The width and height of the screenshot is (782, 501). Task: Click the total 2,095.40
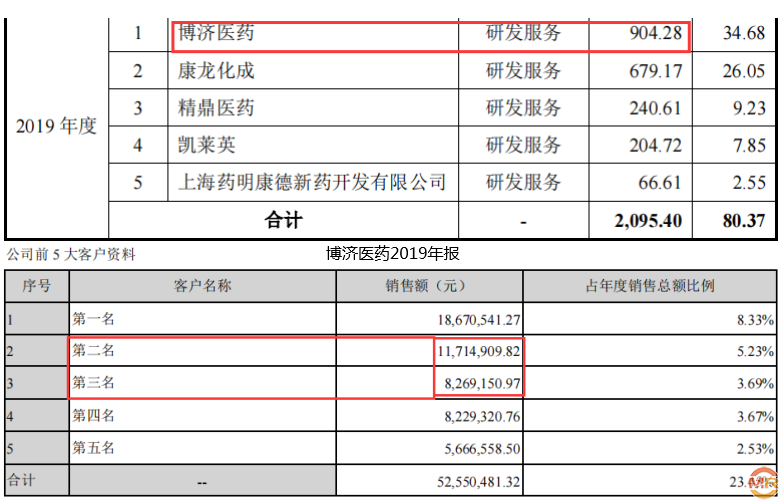click(648, 221)
